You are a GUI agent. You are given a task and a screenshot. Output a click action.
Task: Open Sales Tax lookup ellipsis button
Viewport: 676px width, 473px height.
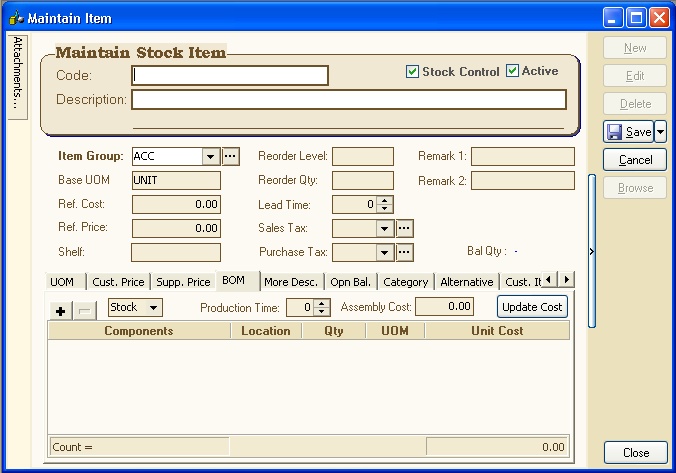pyautogui.click(x=404, y=228)
